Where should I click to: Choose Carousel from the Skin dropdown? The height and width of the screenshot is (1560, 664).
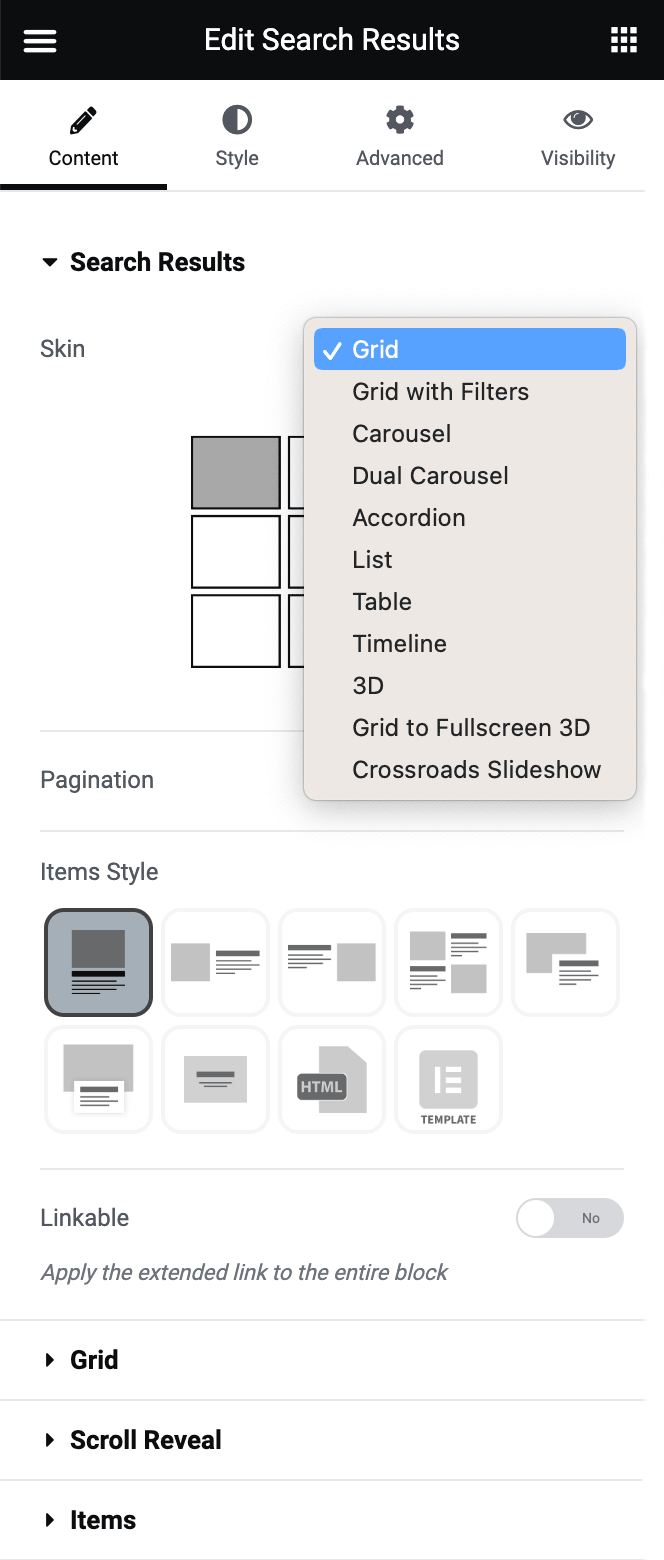(x=402, y=434)
